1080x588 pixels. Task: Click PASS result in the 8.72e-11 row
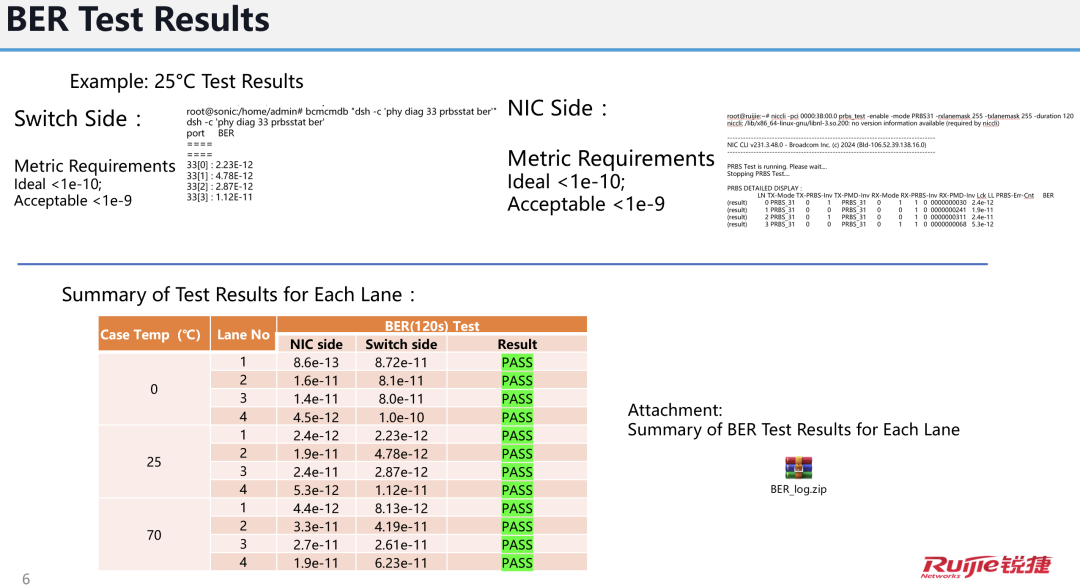(x=517, y=362)
